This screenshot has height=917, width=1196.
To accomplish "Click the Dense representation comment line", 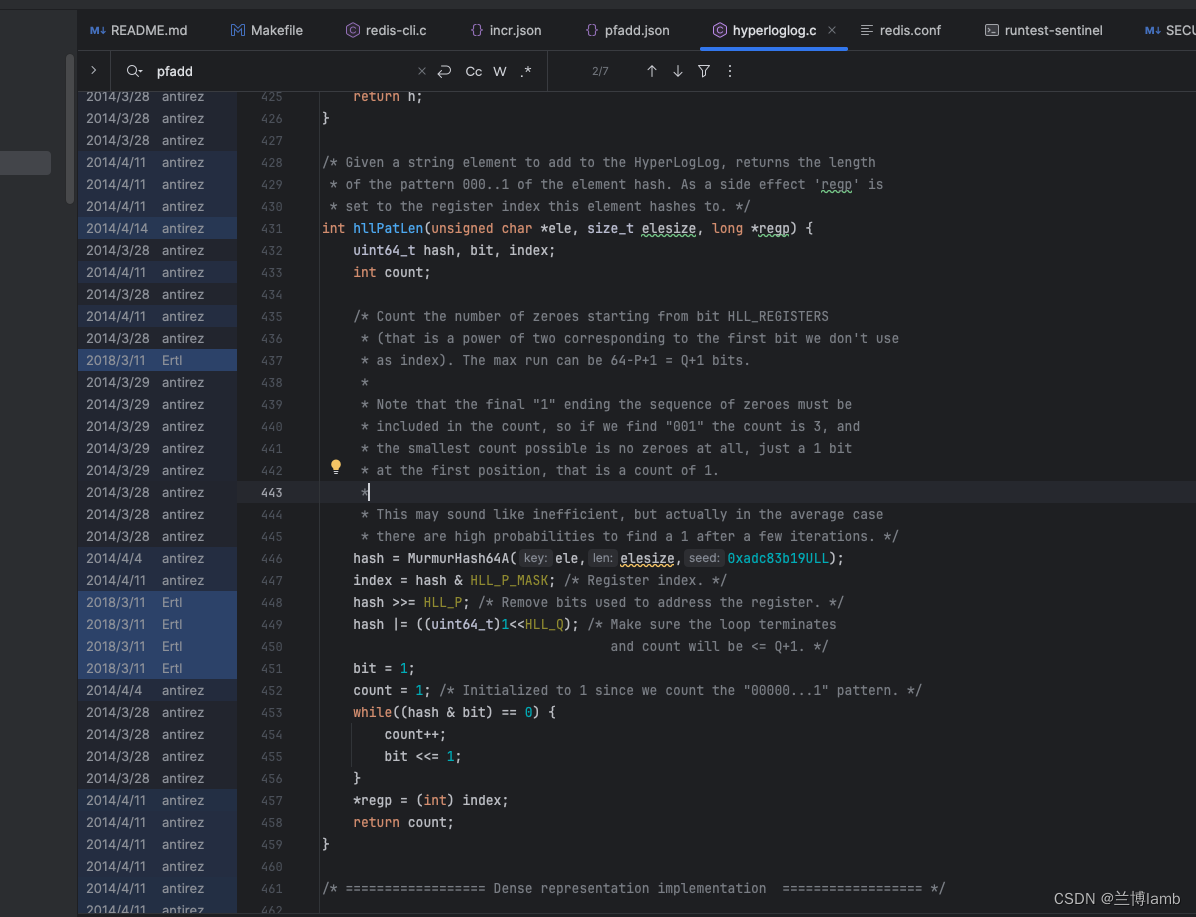I will coord(633,889).
